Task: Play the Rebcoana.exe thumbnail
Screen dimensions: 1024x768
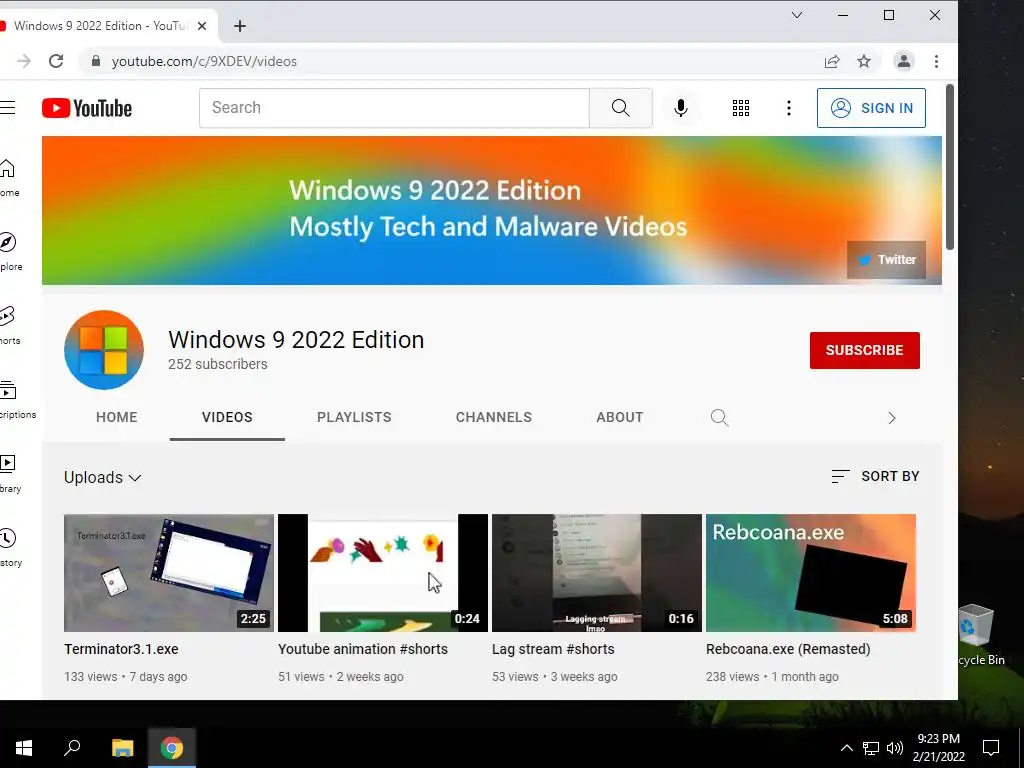Action: 811,573
